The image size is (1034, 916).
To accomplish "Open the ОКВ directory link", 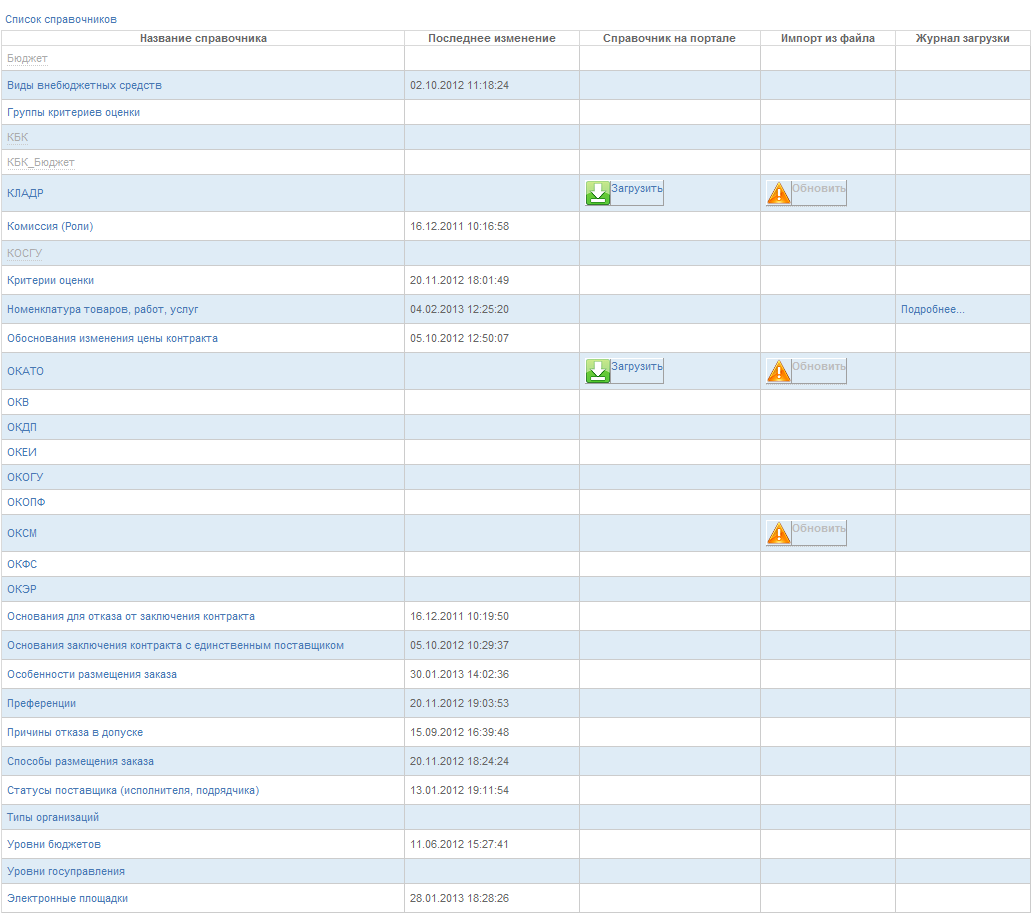I will 18,402.
